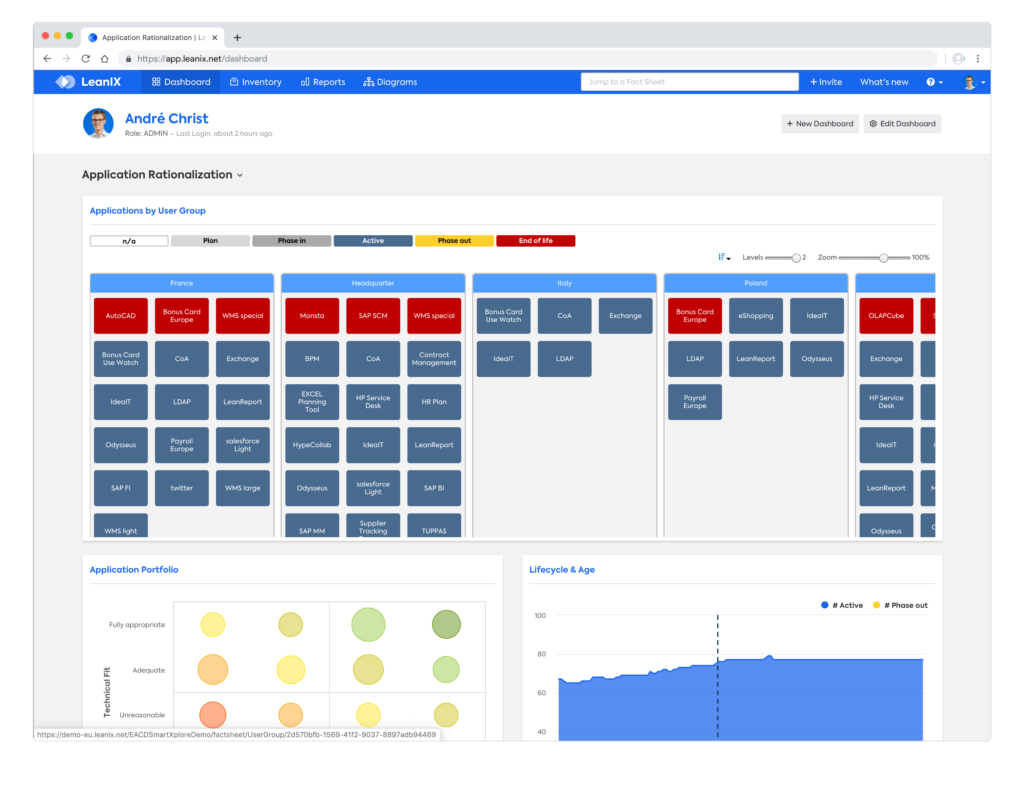
Task: Click the LeanIX logo icon
Action: pos(65,82)
